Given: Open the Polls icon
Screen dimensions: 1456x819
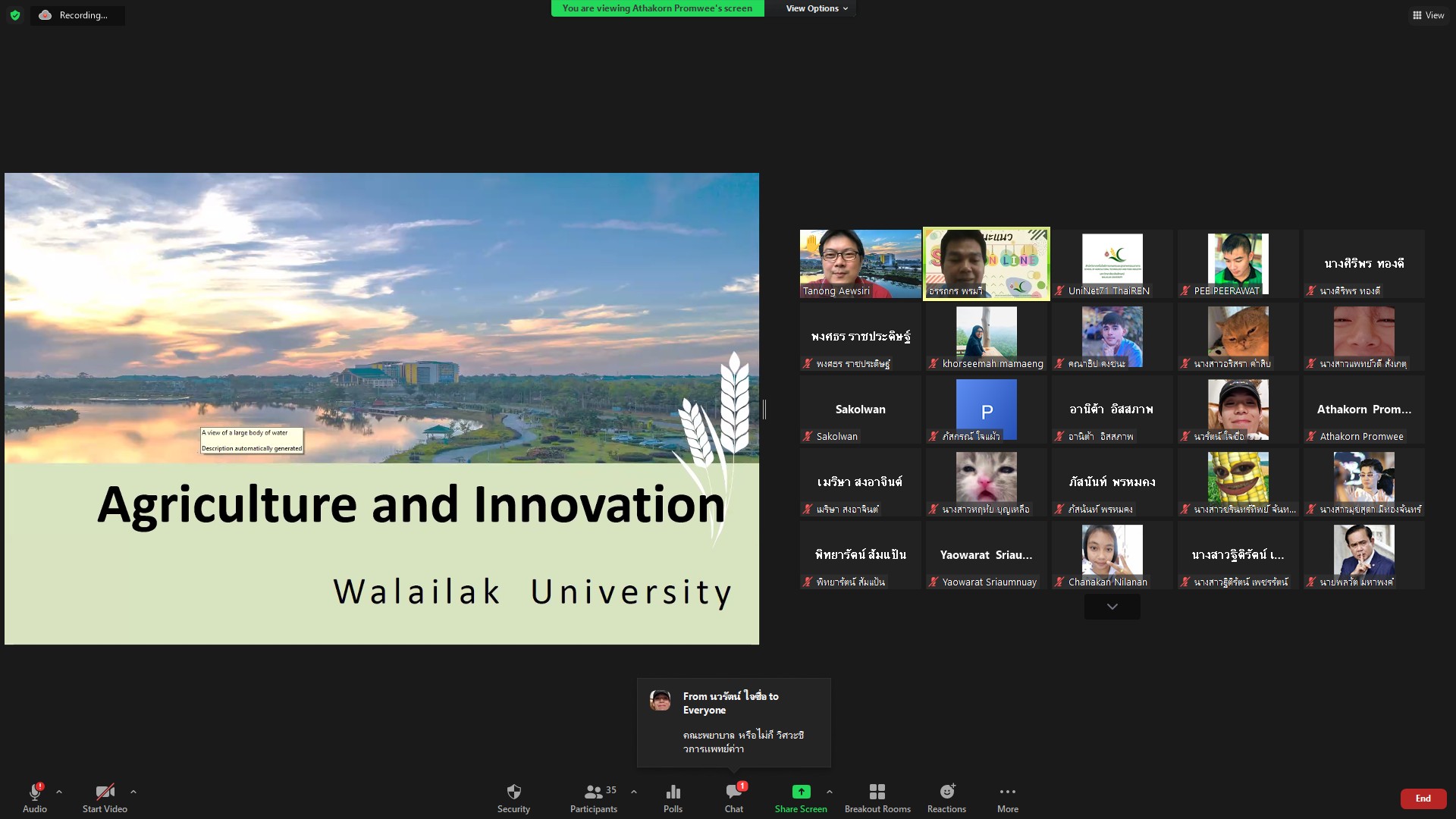Looking at the screenshot, I should click(x=673, y=792).
